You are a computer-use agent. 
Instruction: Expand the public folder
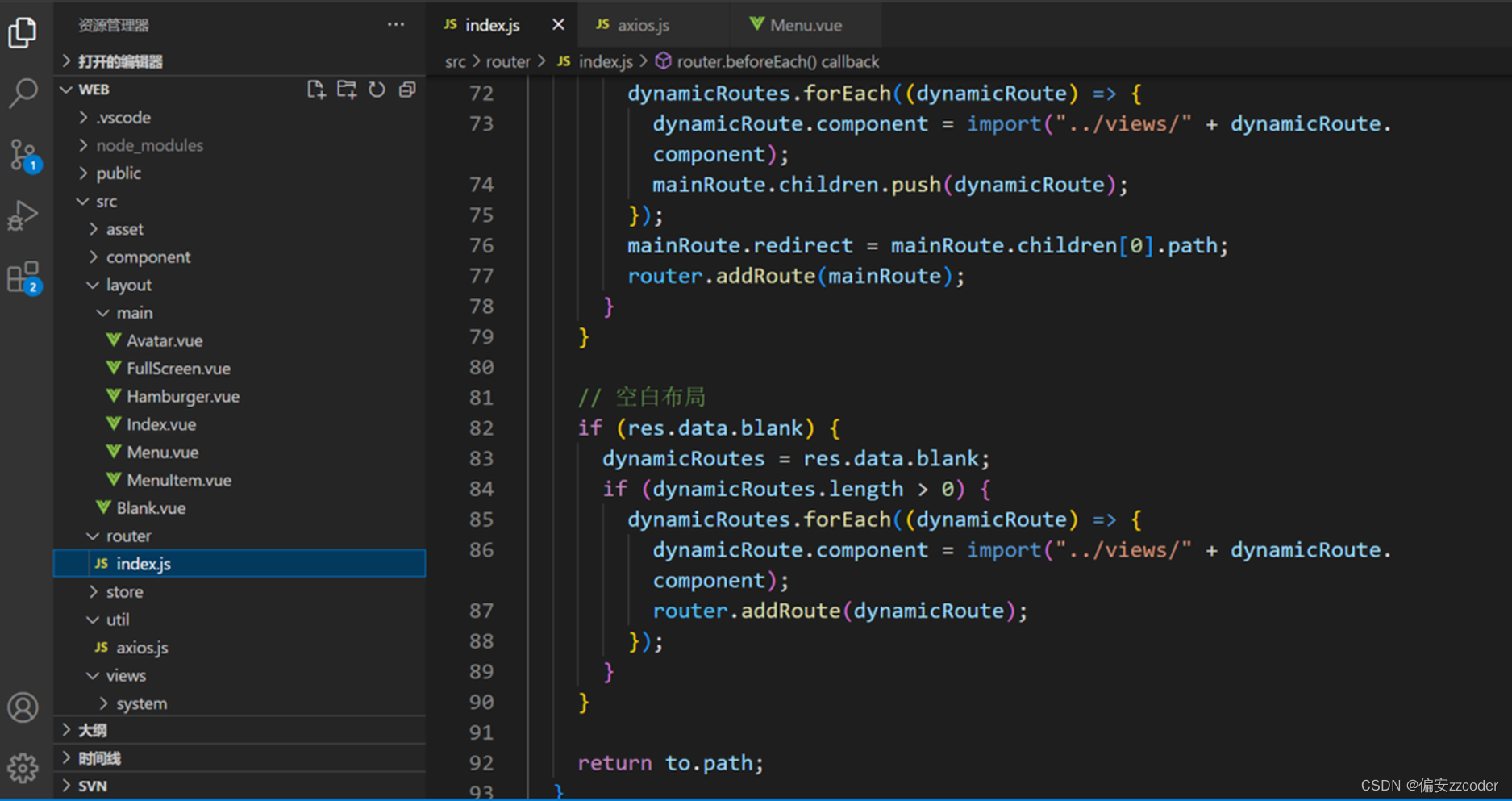point(240,173)
